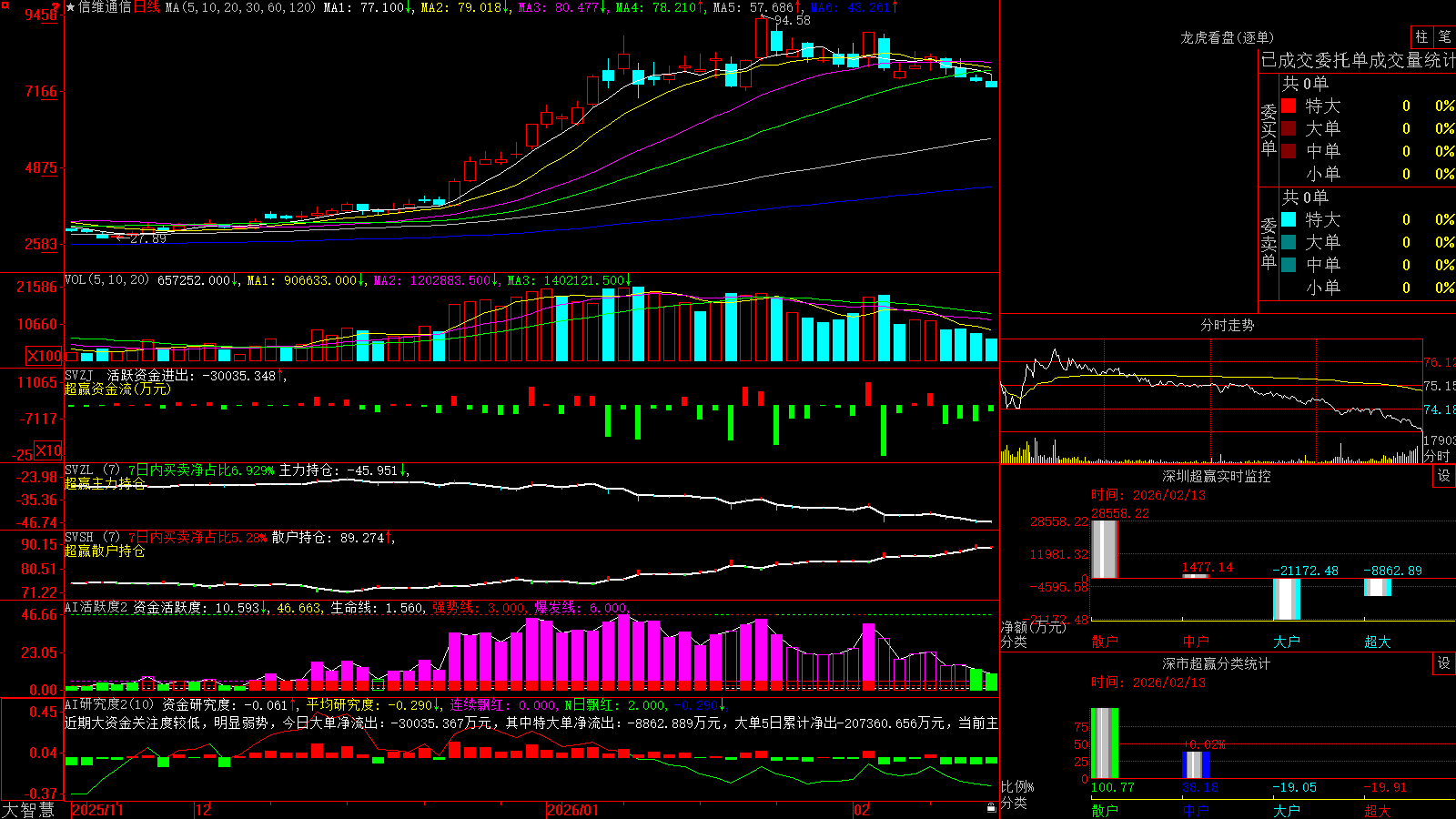1456x819 pixels.
Task: Click the 已成交委托单成交量统计 header
Action: click(x=1358, y=60)
